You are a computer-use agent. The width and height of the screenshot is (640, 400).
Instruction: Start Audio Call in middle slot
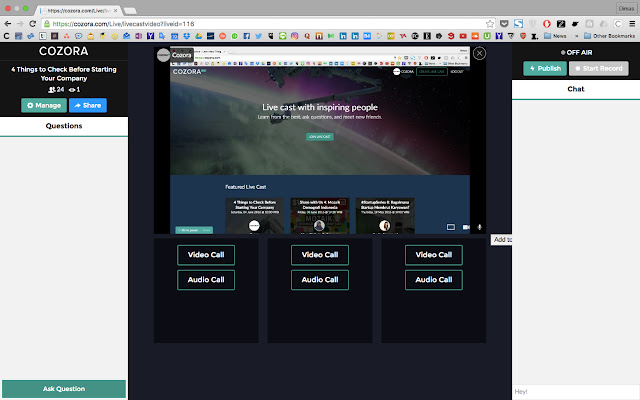coord(320,280)
